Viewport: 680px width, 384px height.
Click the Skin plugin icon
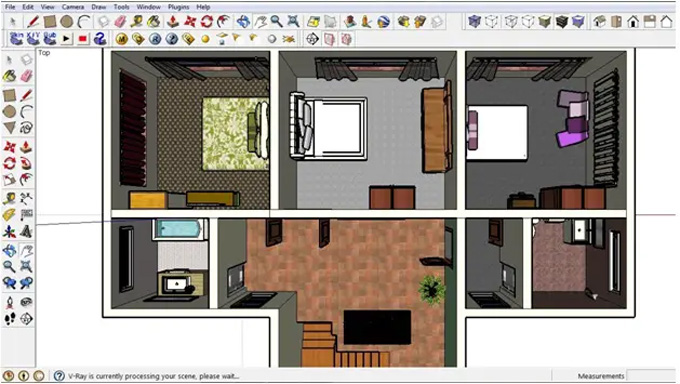point(16,38)
